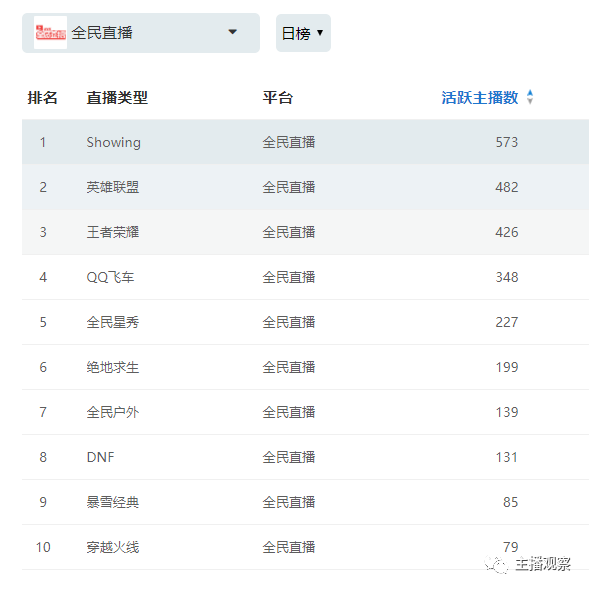Select the 王者荣耀 category

click(x=113, y=232)
